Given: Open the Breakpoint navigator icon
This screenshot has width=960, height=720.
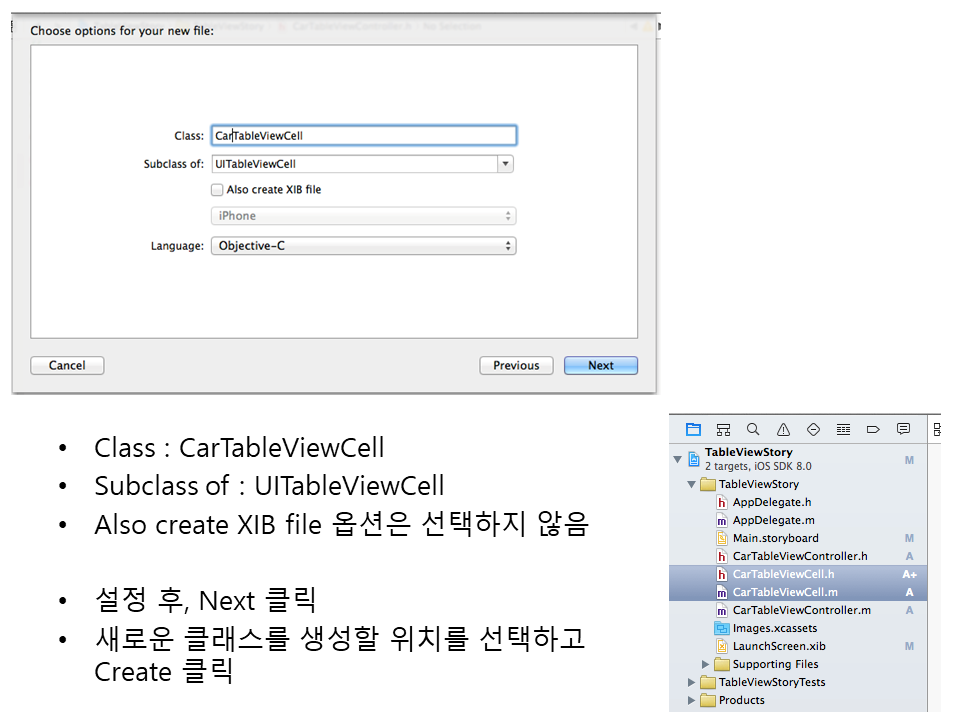Looking at the screenshot, I should tap(873, 429).
